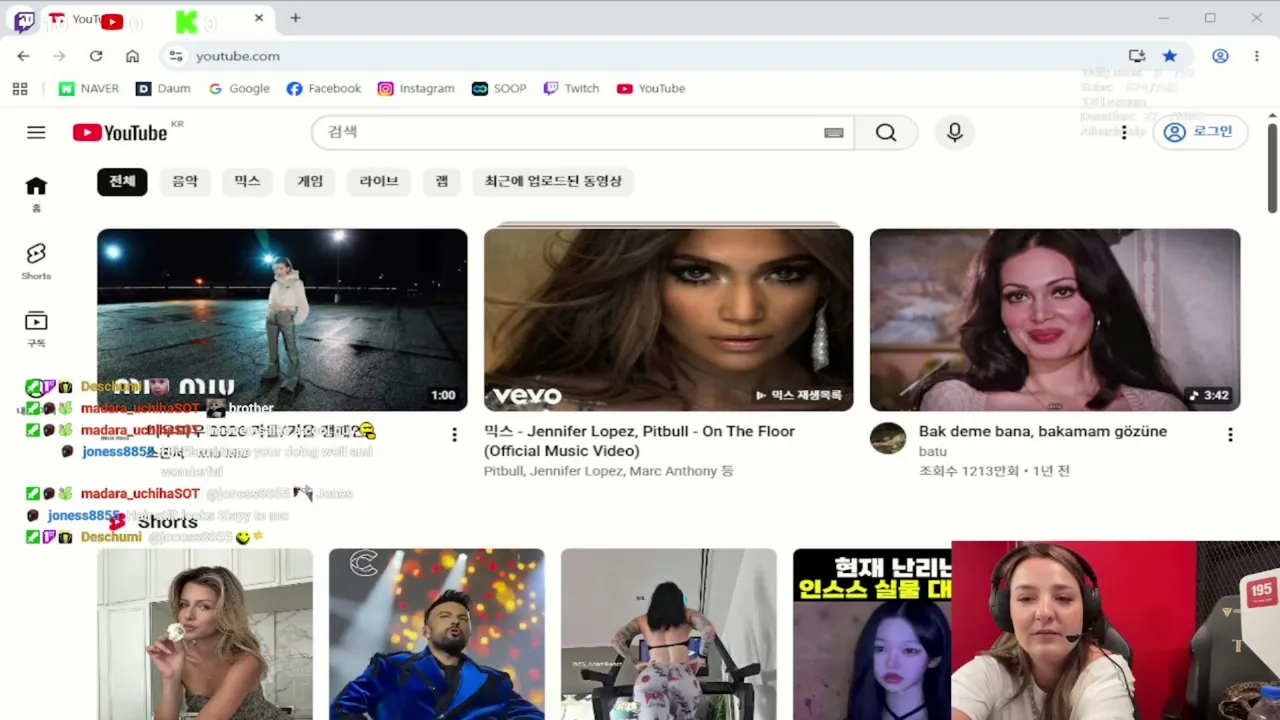1280x720 pixels.
Task: Play the Short with 현재 난리난 caption
Action: 872,634
